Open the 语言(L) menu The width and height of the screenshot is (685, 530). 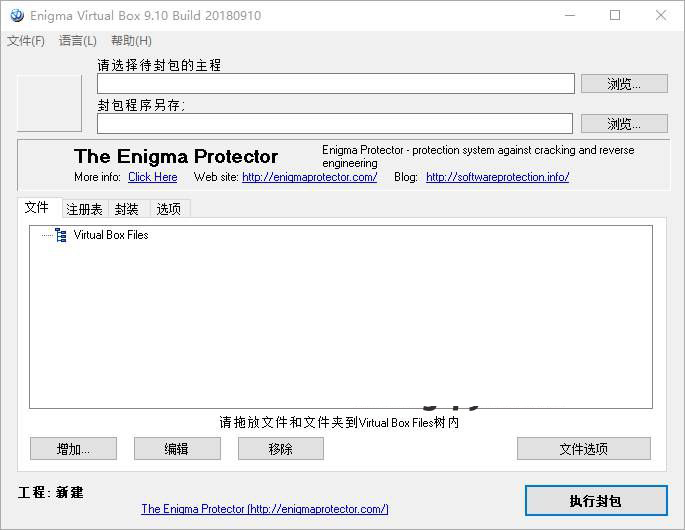tap(78, 41)
